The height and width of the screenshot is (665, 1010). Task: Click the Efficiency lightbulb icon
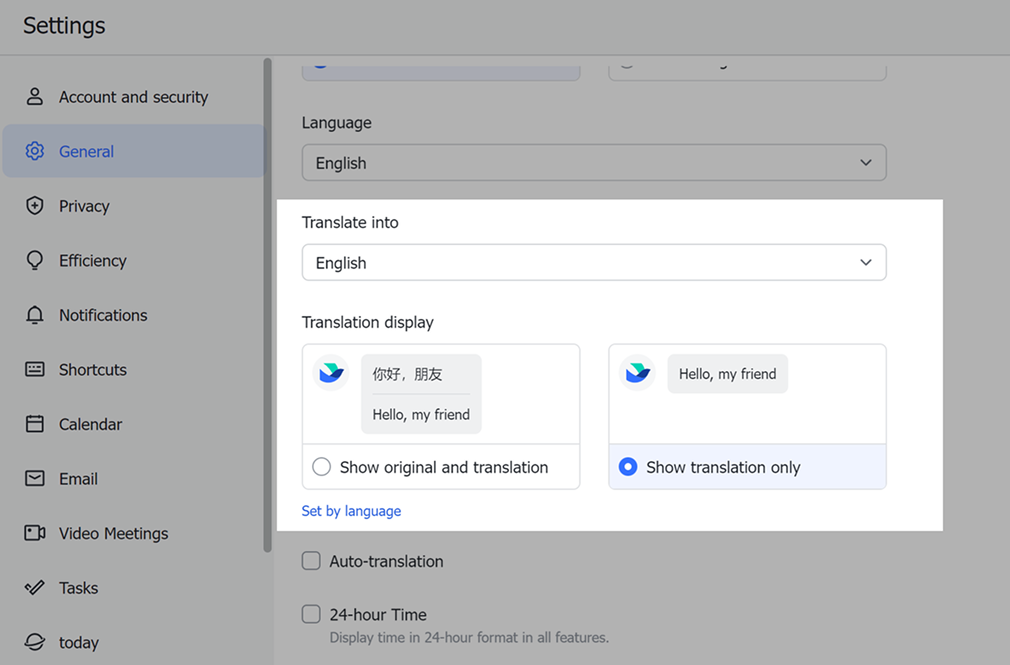[35, 260]
